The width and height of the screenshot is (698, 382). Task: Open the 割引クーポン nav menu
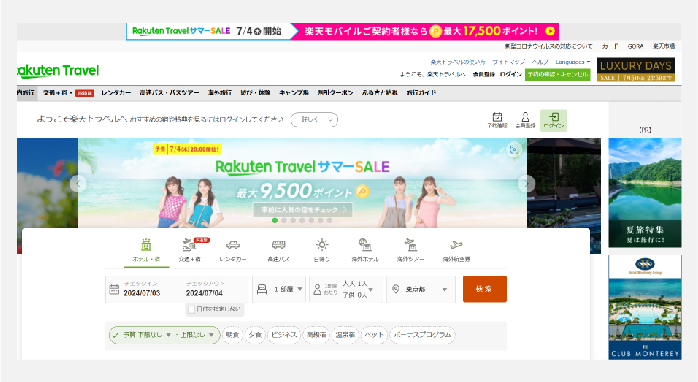coord(335,93)
